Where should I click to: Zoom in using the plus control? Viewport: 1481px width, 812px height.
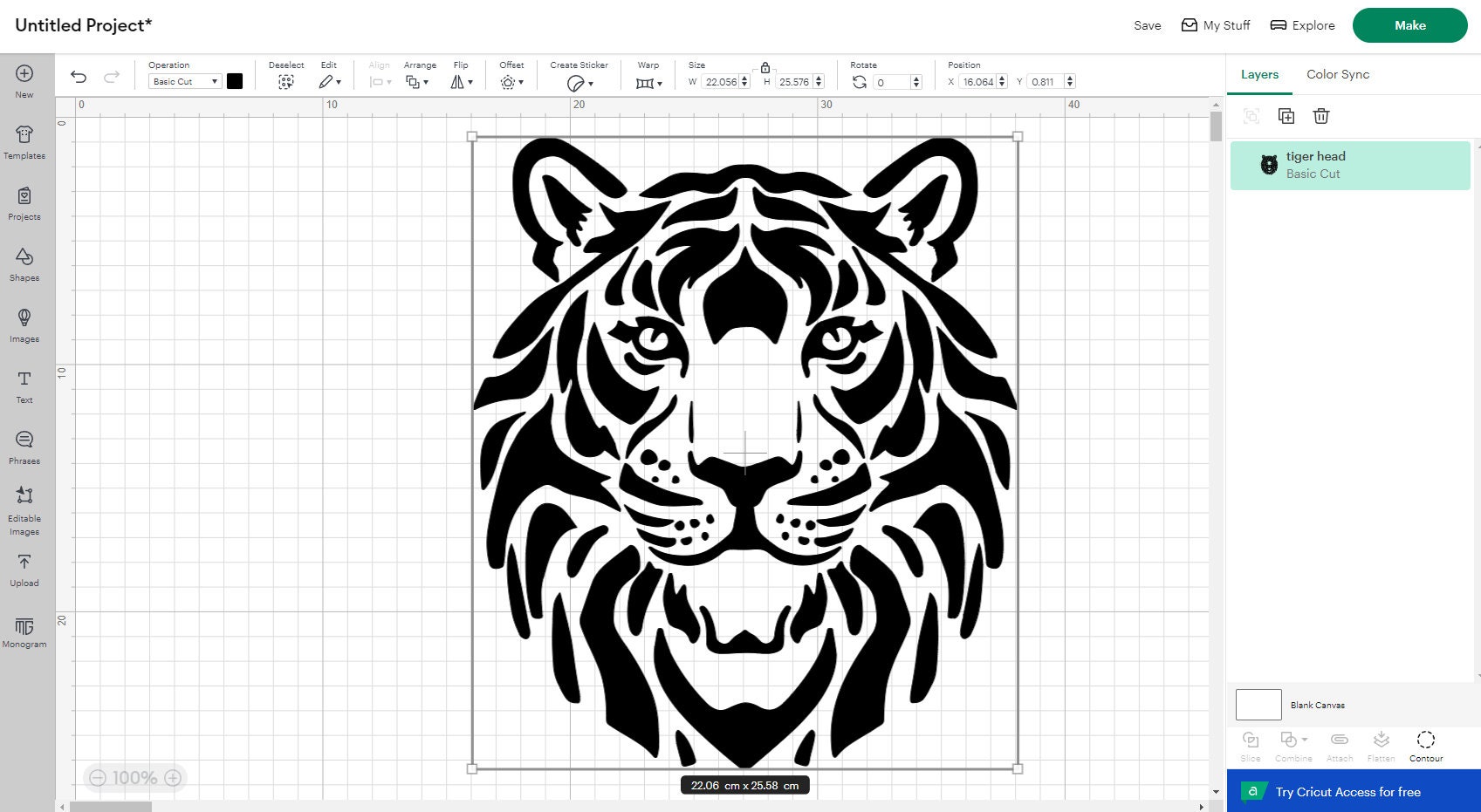tap(173, 777)
